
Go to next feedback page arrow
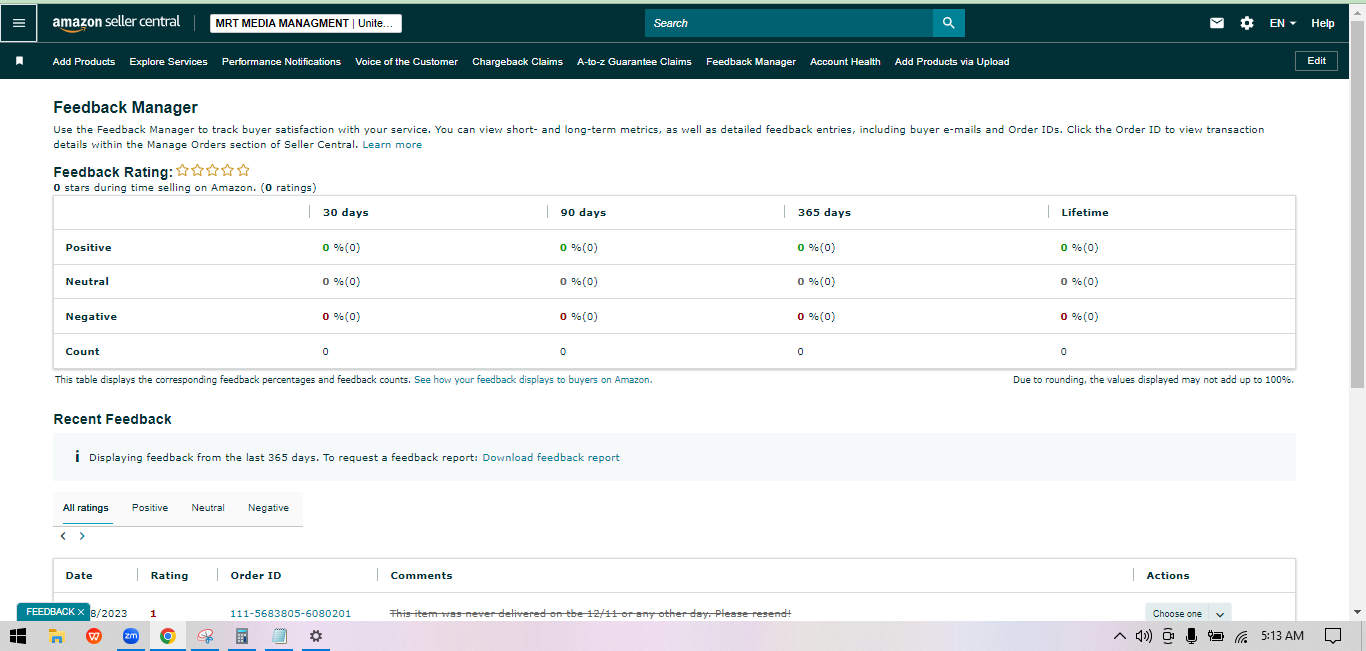tap(82, 536)
